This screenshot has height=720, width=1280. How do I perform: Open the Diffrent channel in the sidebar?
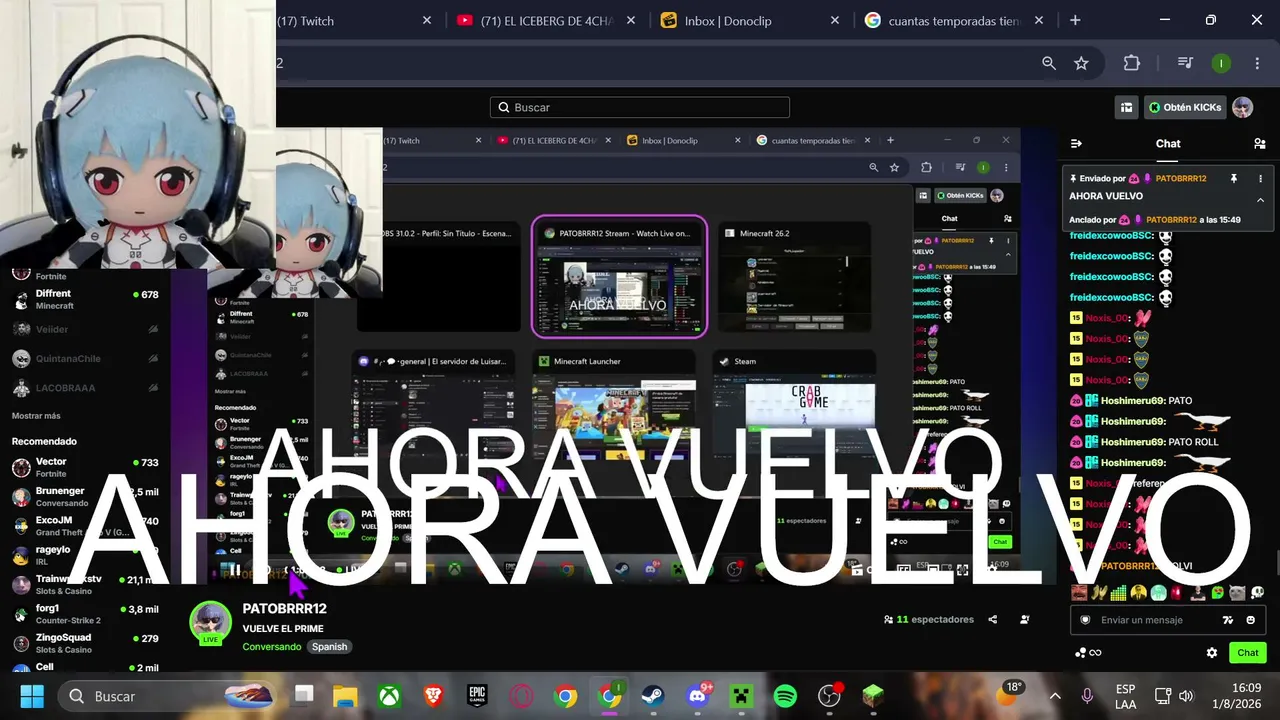(85, 299)
